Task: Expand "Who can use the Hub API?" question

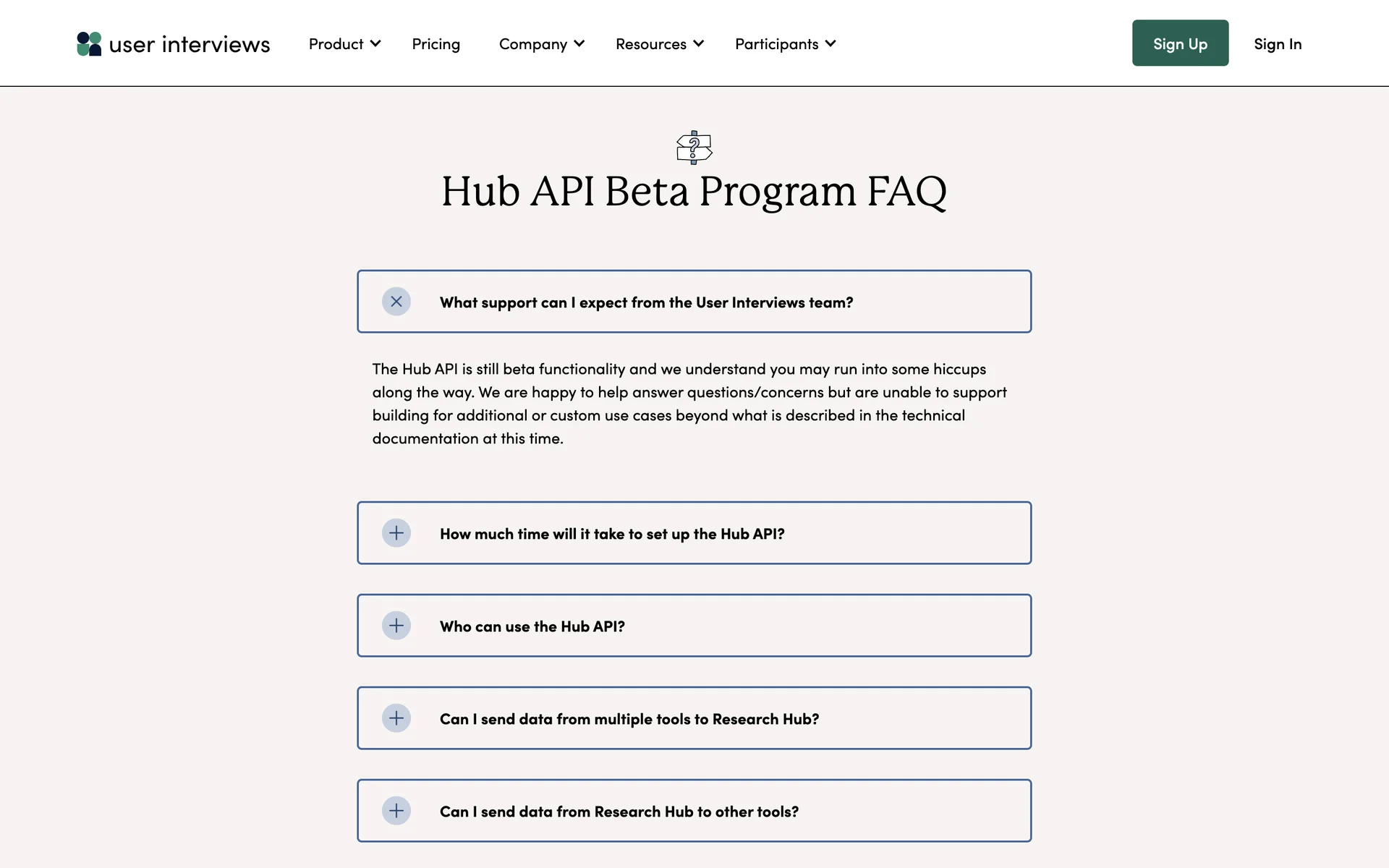Action: tap(532, 626)
